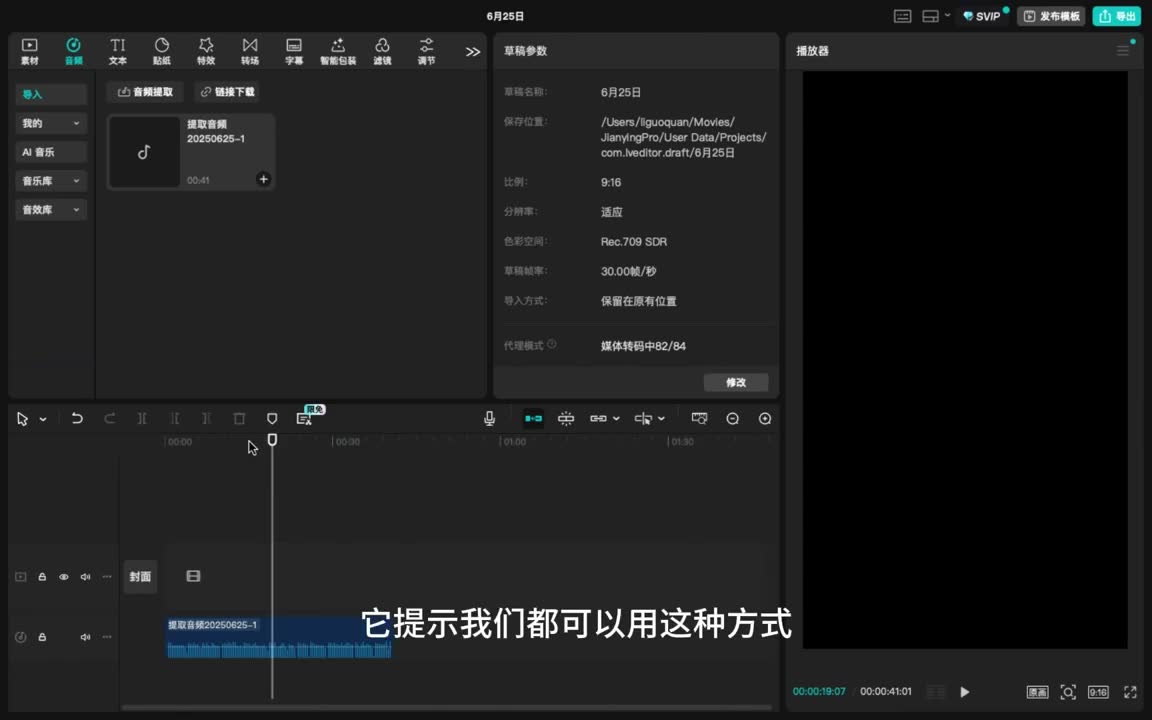Click the 音频提取 extract audio button
1152x720 pixels.
point(145,92)
